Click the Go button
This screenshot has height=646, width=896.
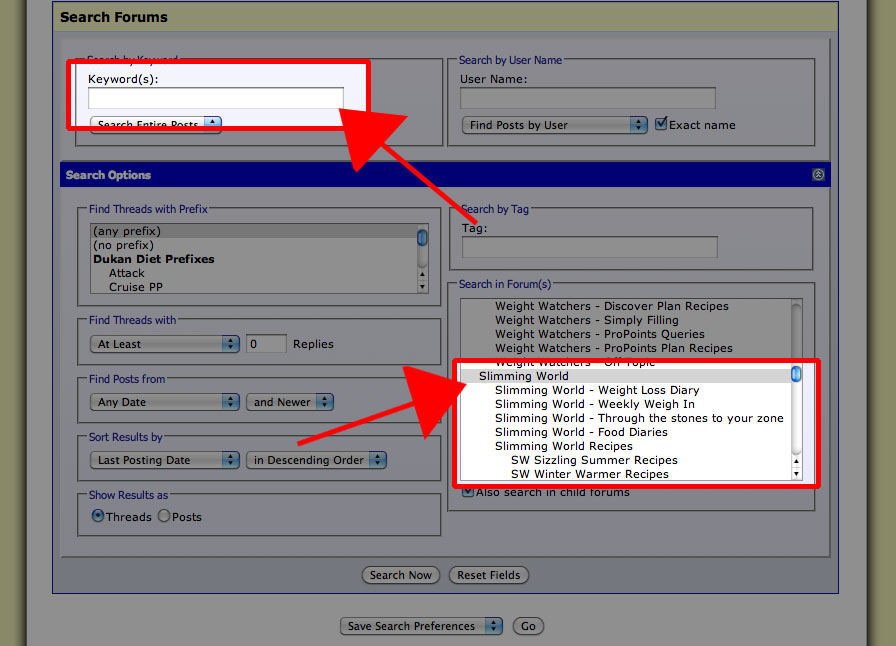click(x=528, y=626)
